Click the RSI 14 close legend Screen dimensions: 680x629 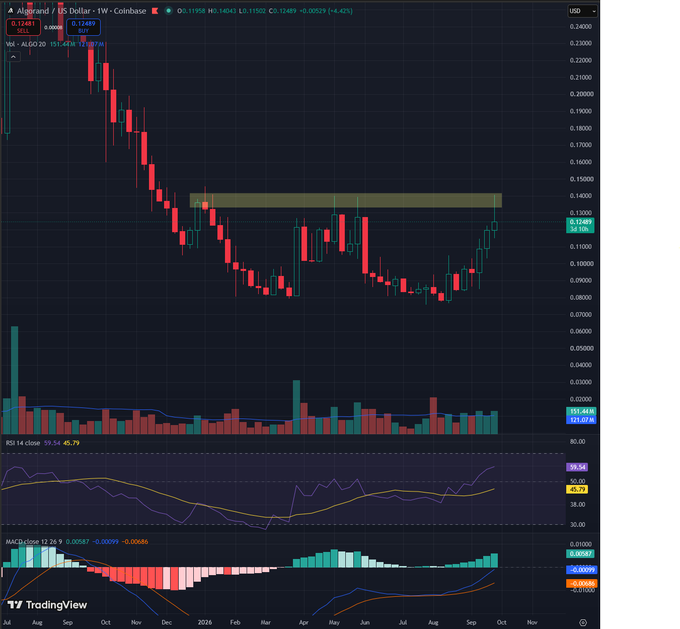[x=23, y=443]
